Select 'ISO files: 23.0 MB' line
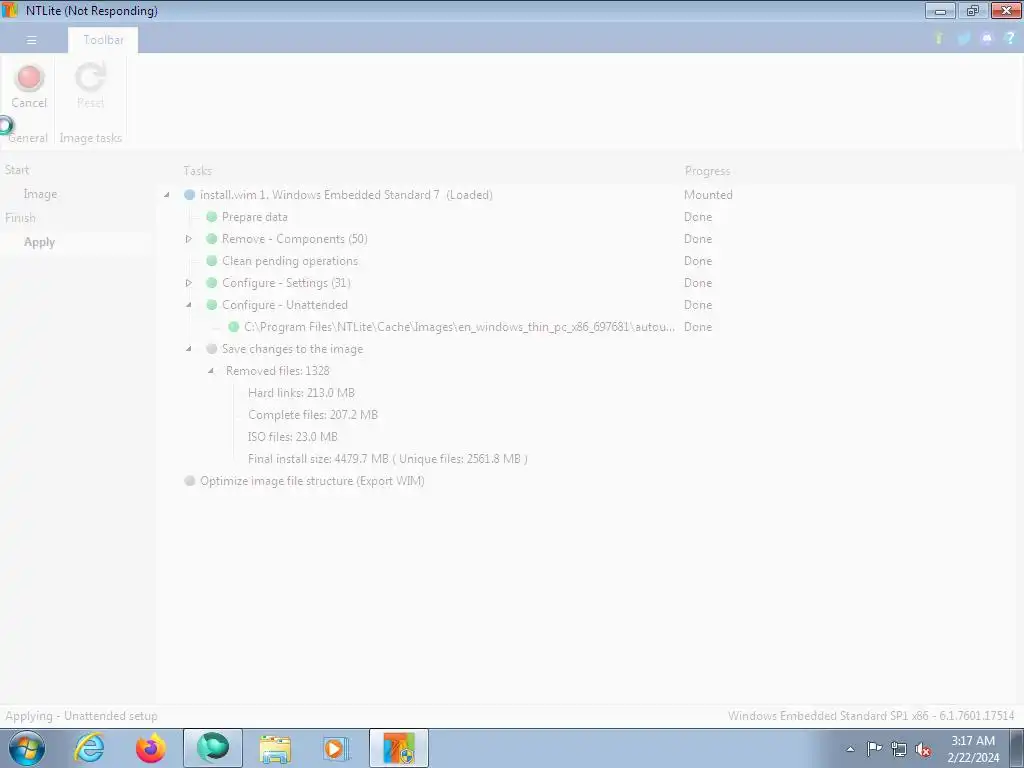Image resolution: width=1024 pixels, height=768 pixels. pos(293,437)
